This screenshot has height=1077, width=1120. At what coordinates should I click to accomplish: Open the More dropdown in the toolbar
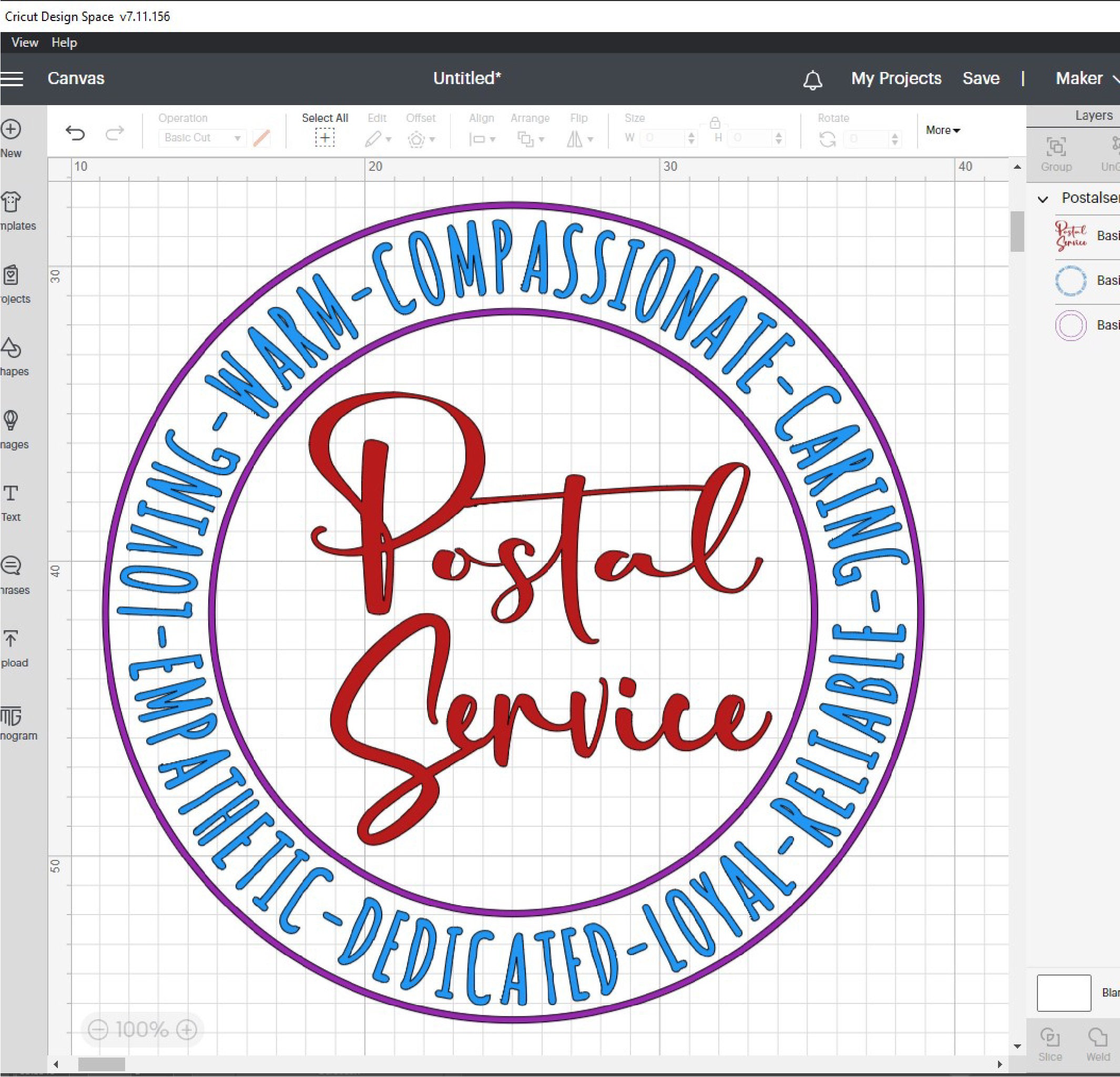(x=942, y=130)
